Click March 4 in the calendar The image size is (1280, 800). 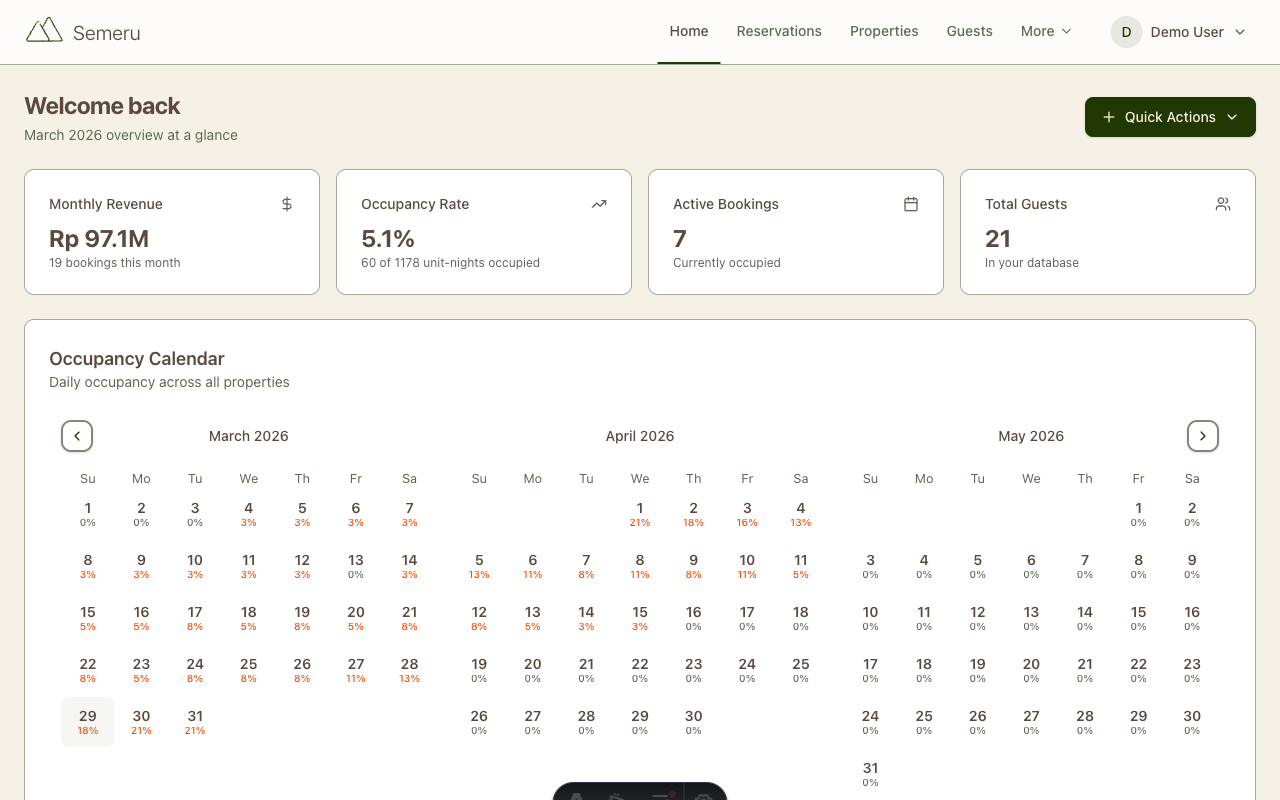249,514
